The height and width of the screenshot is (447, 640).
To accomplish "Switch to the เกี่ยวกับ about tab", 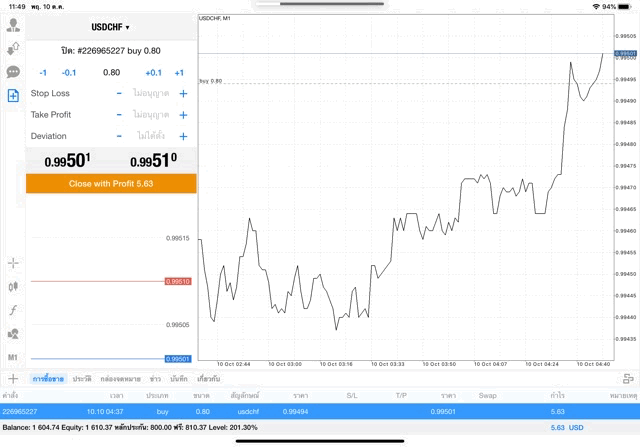I will coord(209,379).
